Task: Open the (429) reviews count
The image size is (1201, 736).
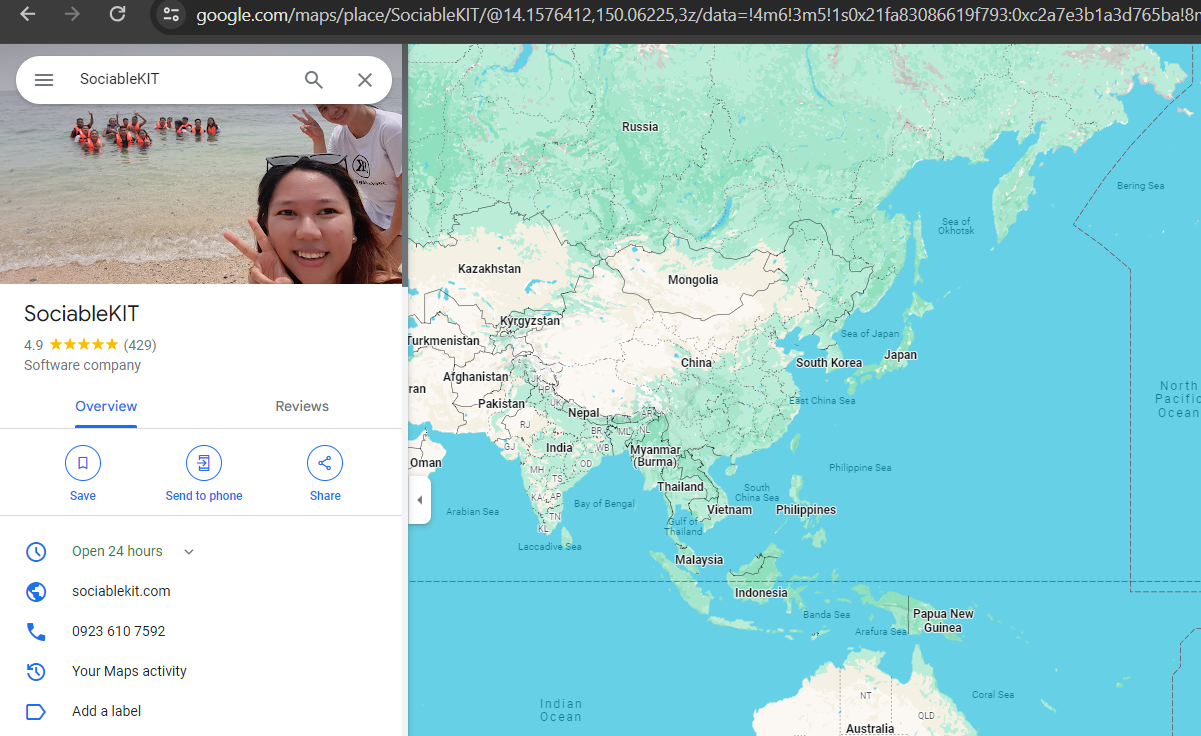Action: point(140,345)
